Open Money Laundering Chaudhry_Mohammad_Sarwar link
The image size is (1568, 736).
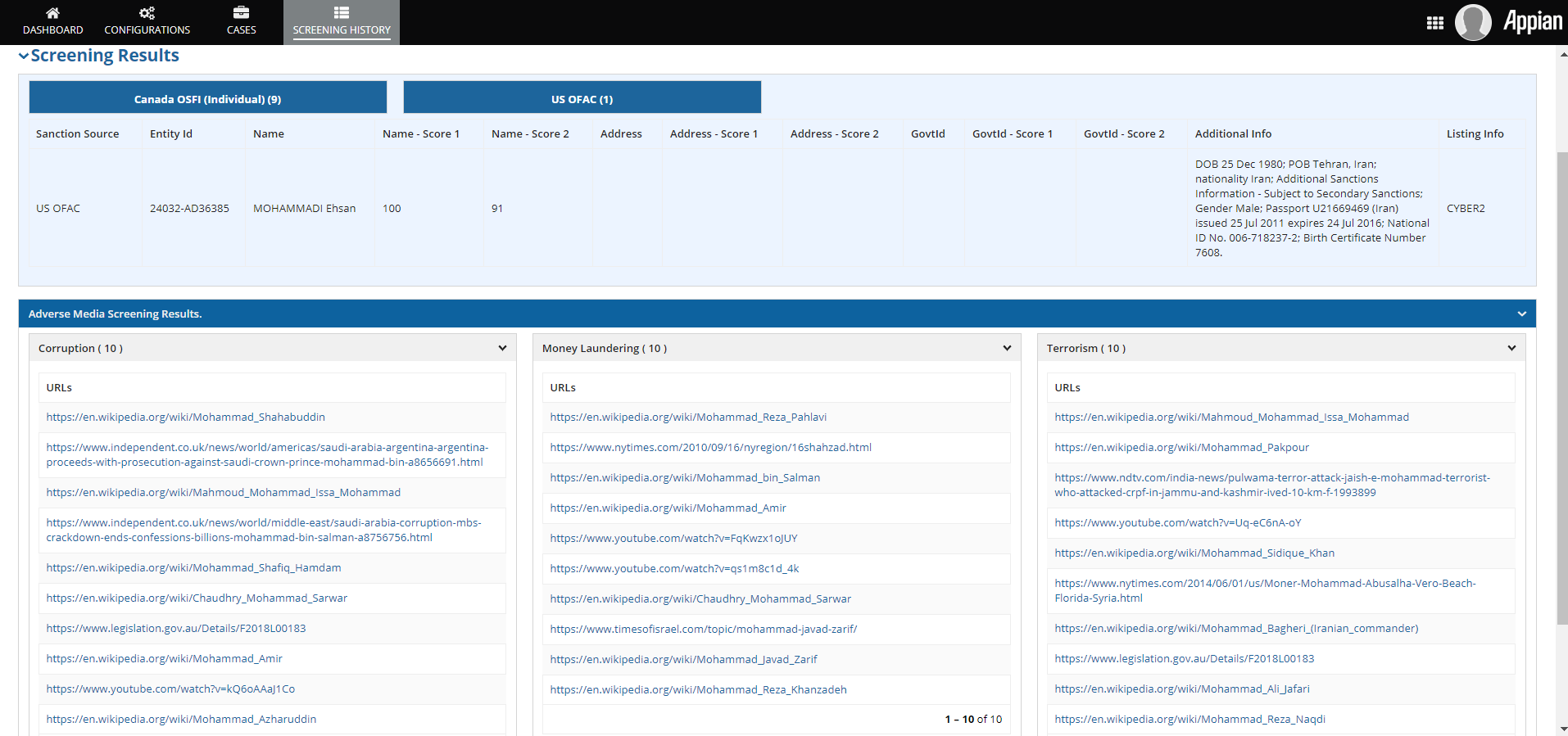click(x=700, y=598)
